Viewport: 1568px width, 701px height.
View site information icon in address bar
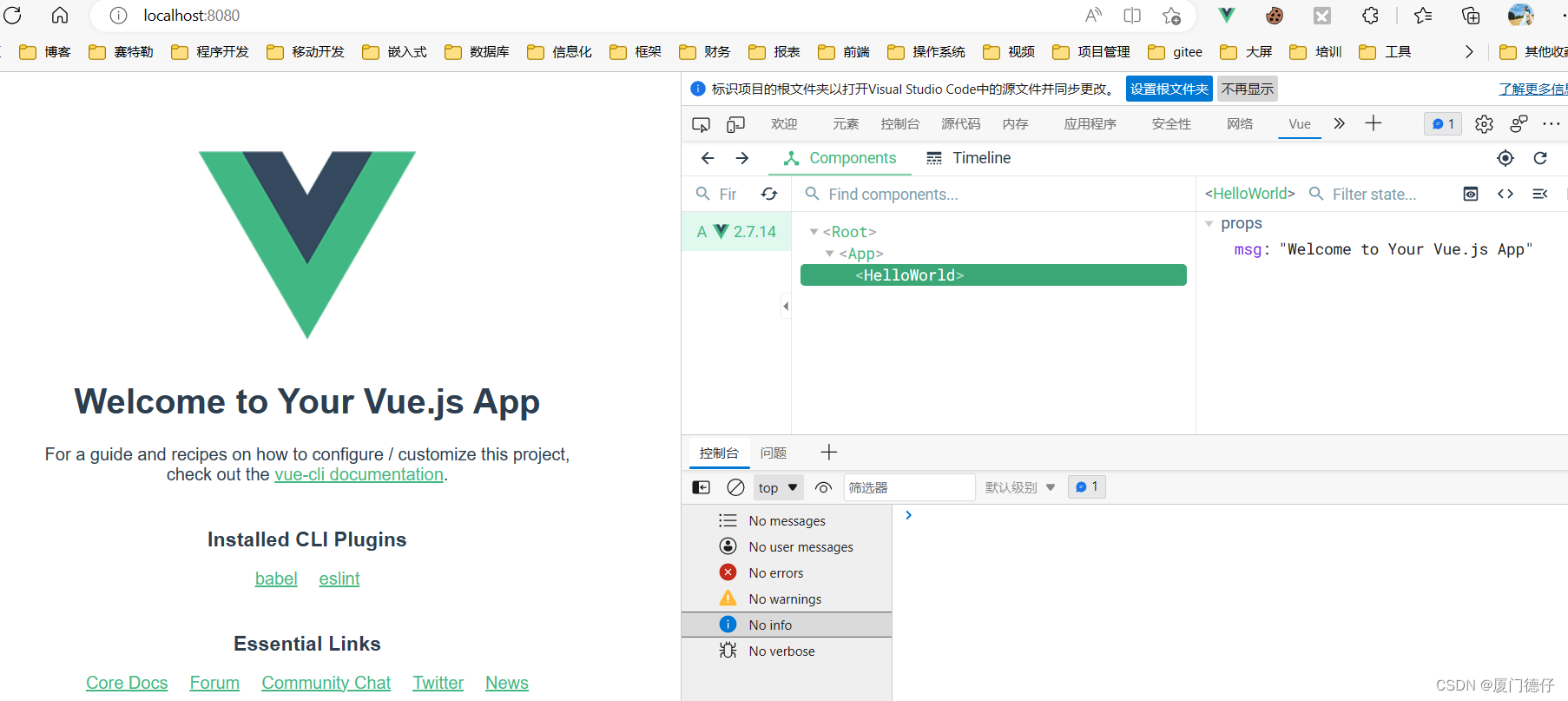point(119,16)
